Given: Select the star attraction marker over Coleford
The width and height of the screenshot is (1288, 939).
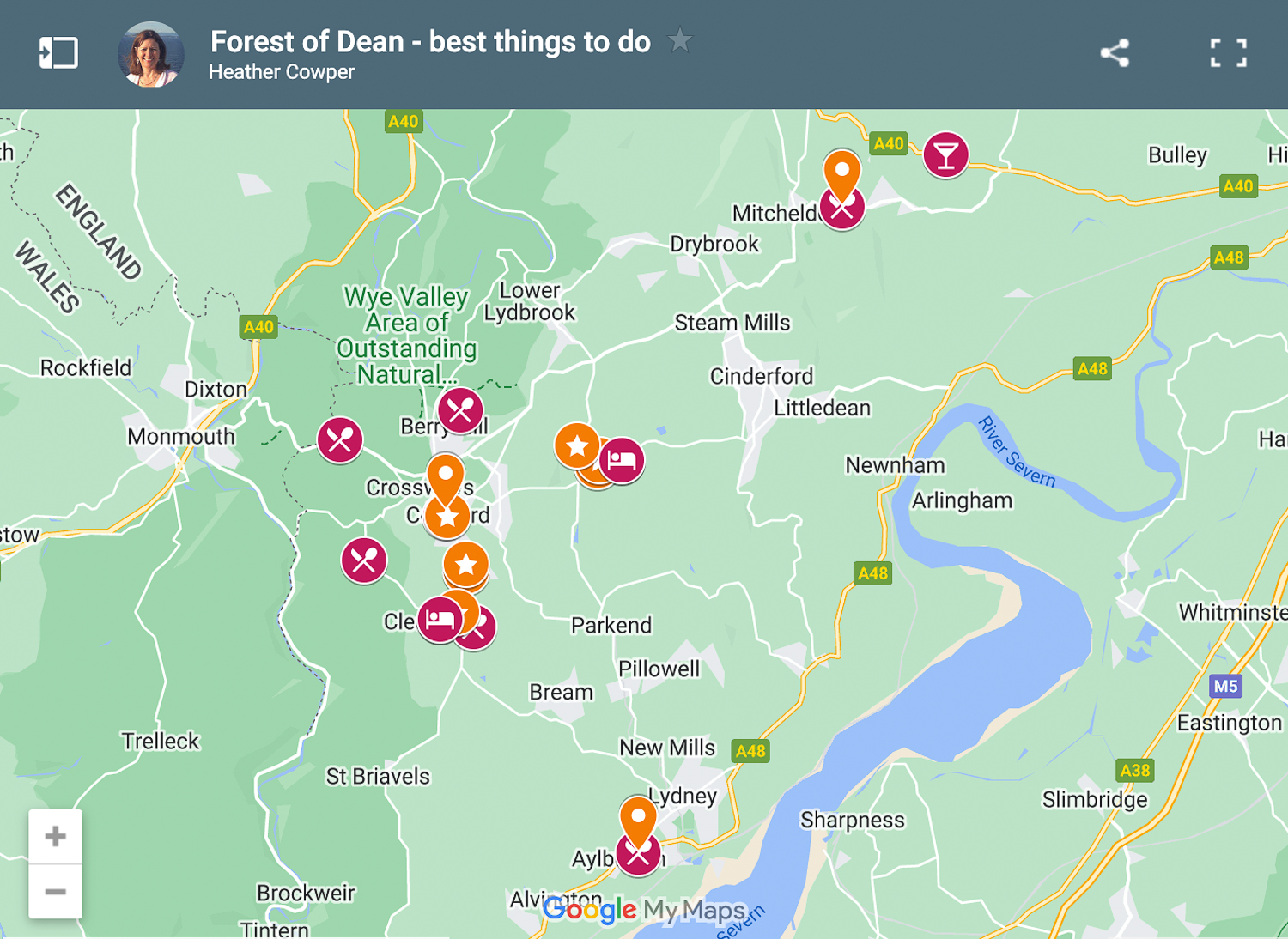Looking at the screenshot, I should 447,516.
